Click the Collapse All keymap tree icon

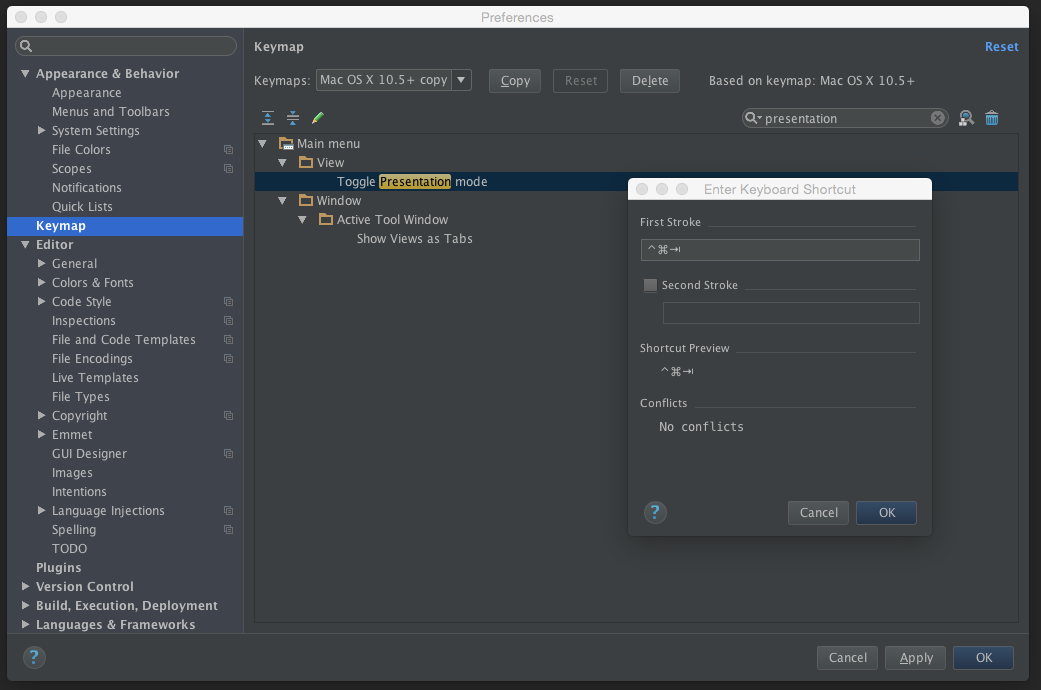tap(293, 118)
